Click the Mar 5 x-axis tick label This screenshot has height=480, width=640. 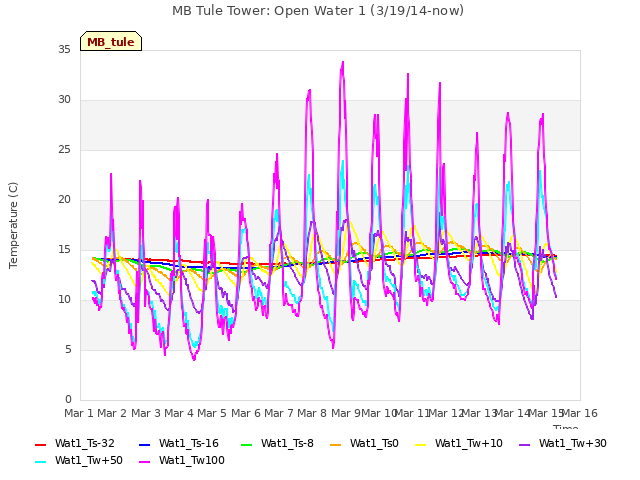[212, 413]
